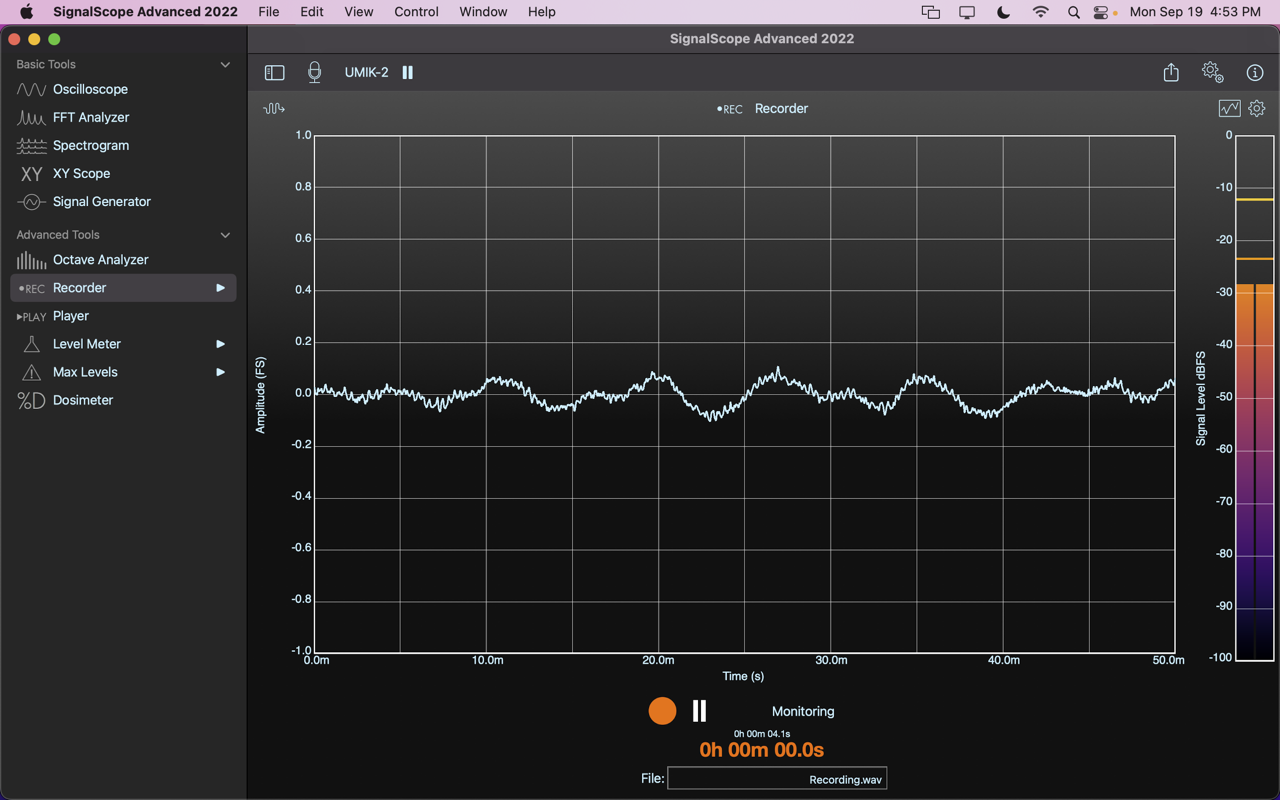Click the 0h 00m 04.1s elapsed time text
The width and height of the screenshot is (1280, 800).
pos(762,733)
